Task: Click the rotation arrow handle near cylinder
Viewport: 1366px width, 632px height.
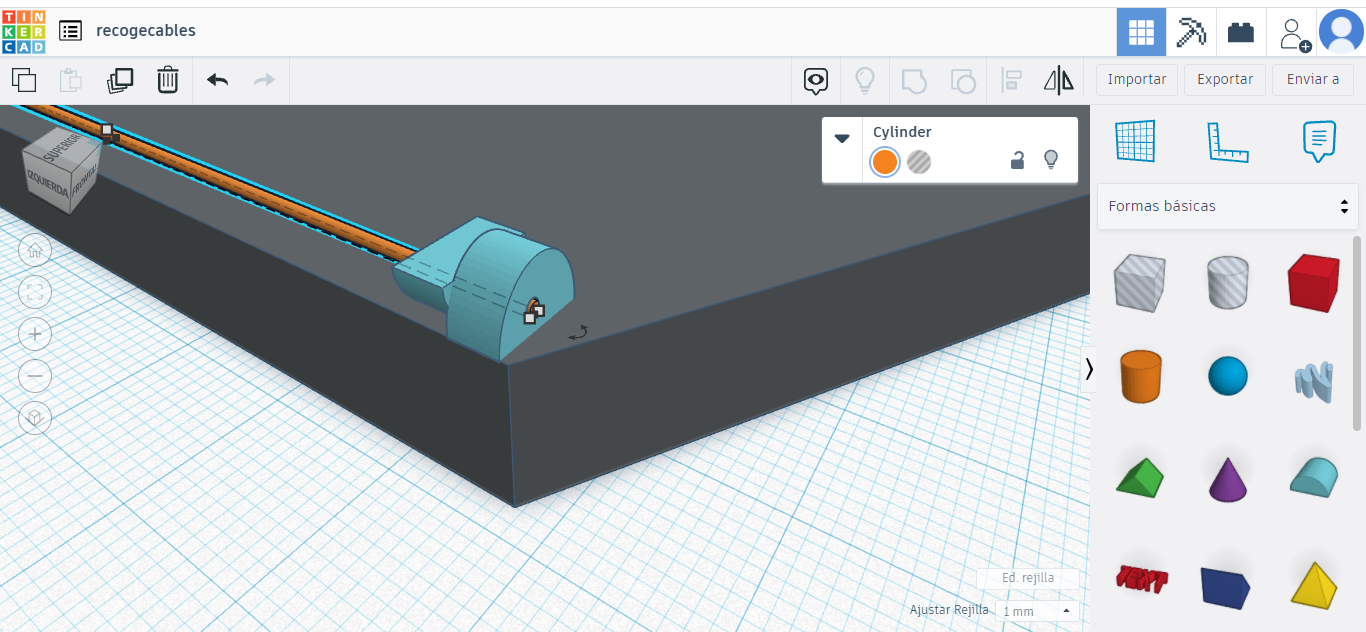Action: tap(578, 333)
